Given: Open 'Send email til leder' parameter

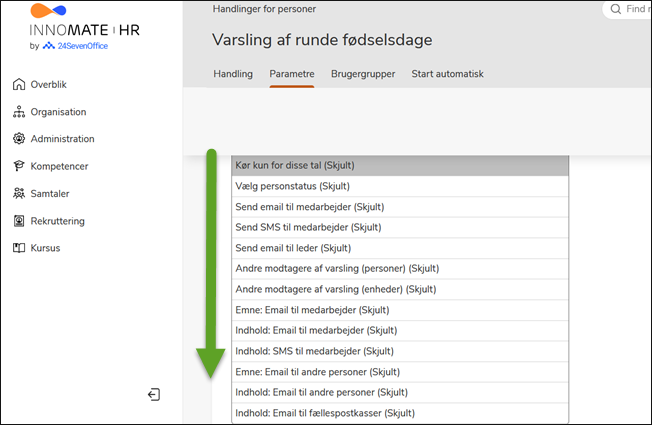Looking at the screenshot, I should [399, 248].
